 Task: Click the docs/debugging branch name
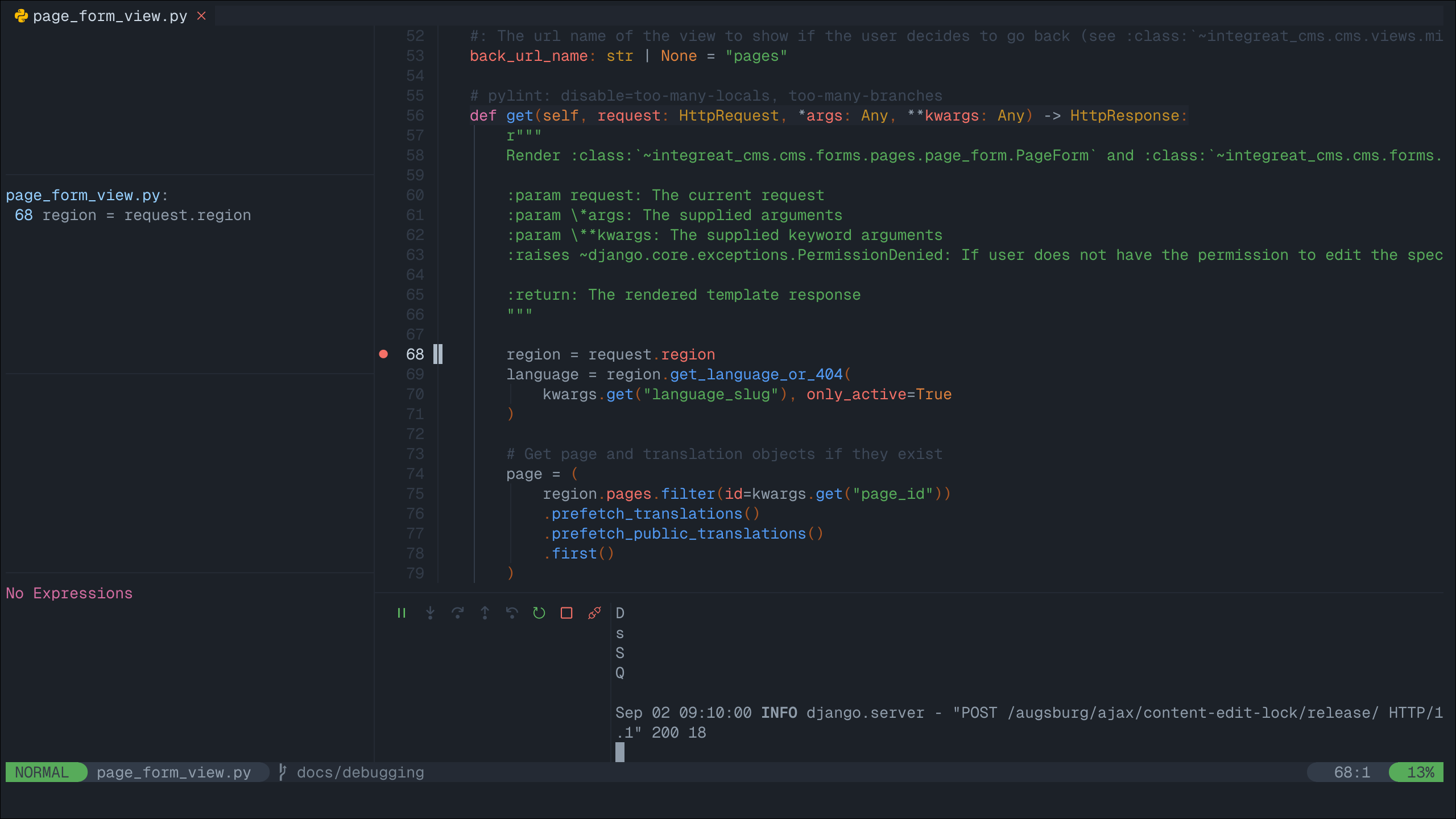tap(361, 772)
